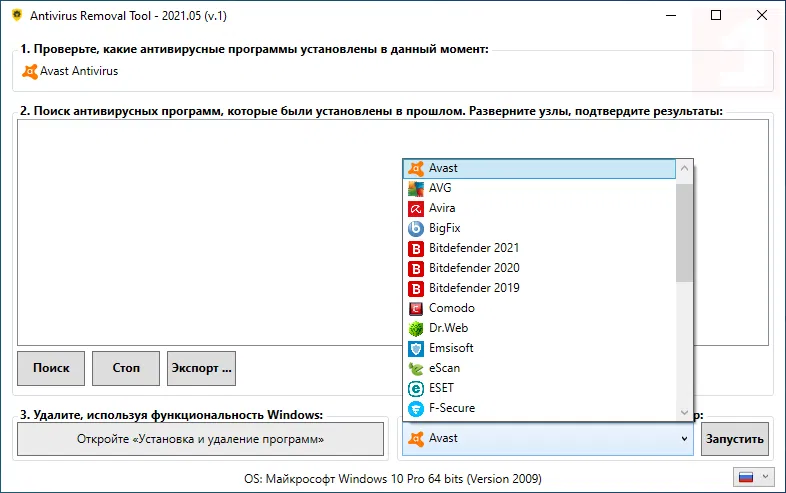This screenshot has width=786, height=493.
Task: Click the Bitdefender 2020 red B icon
Action: [x=416, y=269]
